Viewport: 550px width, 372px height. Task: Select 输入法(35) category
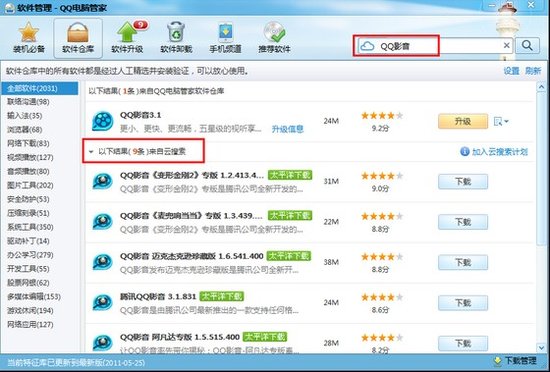(25, 116)
